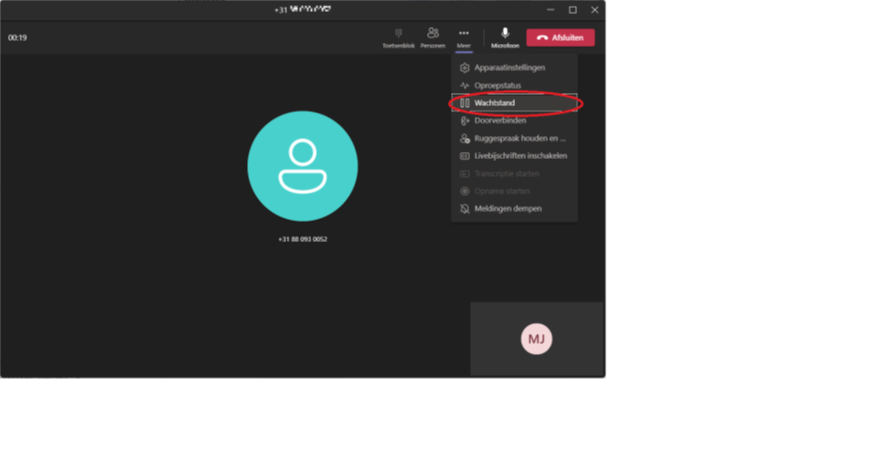
Task: Click the pause icon beside Wachtstand
Action: click(x=464, y=103)
